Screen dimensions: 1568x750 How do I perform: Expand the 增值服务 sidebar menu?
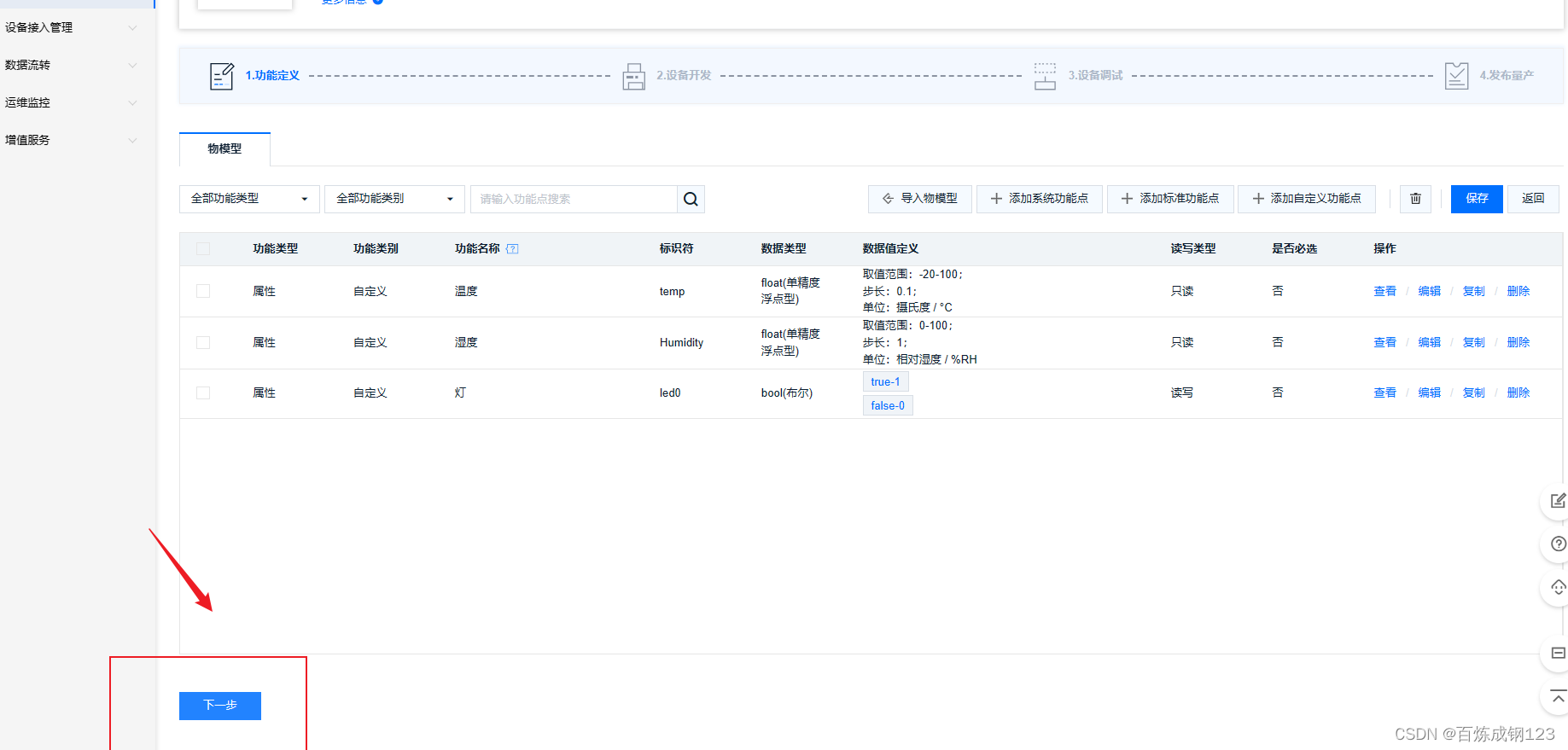(71, 140)
